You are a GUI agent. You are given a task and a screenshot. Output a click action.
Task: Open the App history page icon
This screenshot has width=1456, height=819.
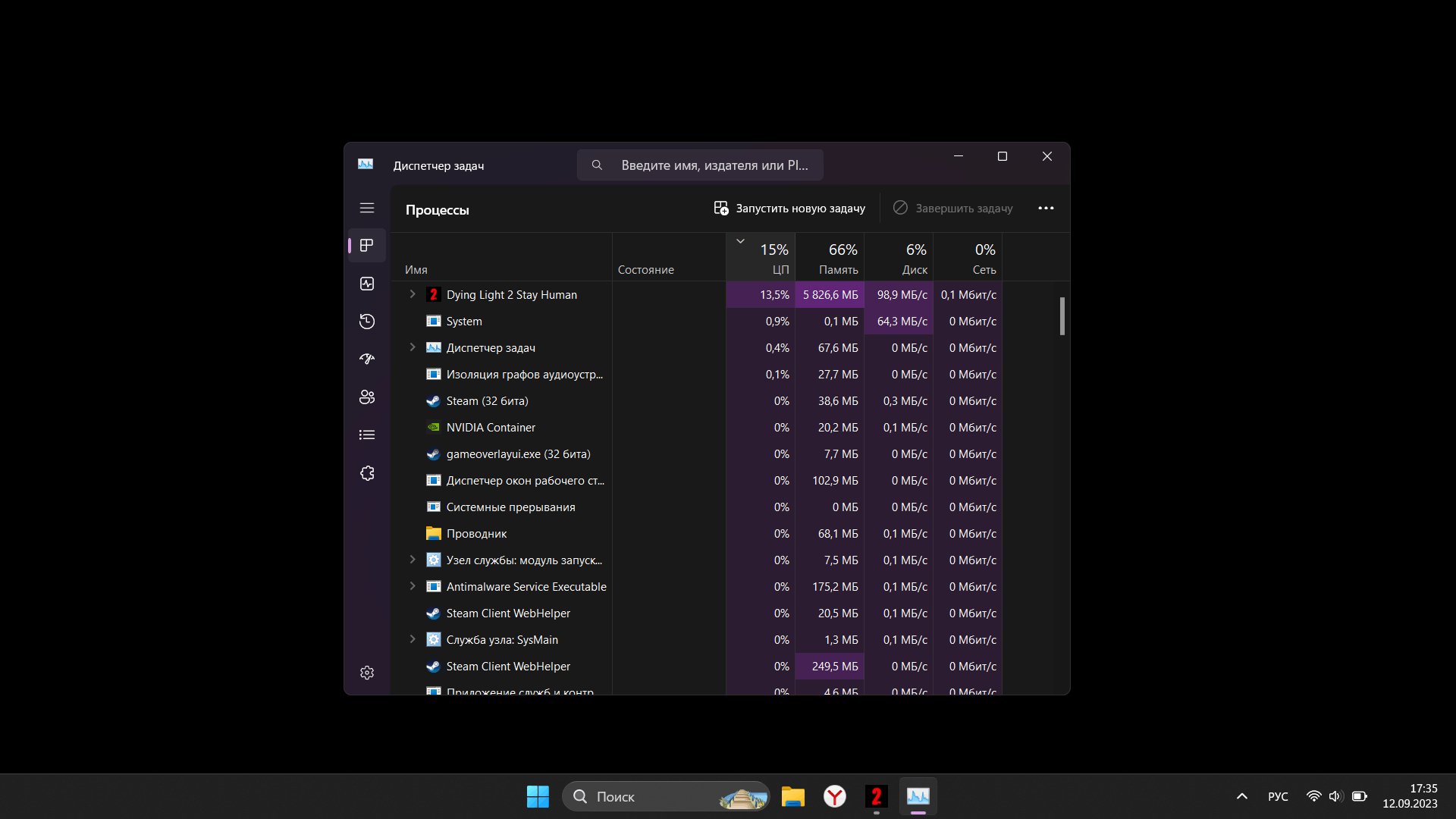pos(367,322)
